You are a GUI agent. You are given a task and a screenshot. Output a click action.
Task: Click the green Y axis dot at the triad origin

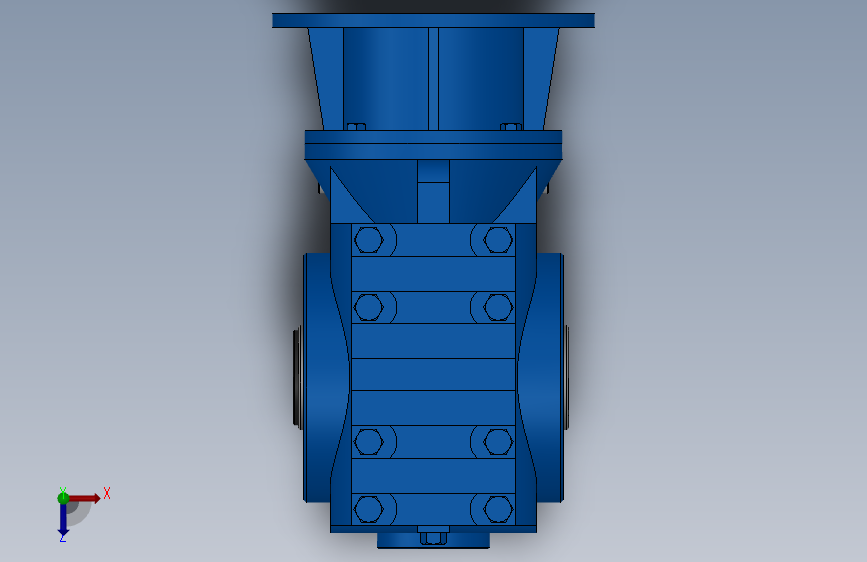63,498
